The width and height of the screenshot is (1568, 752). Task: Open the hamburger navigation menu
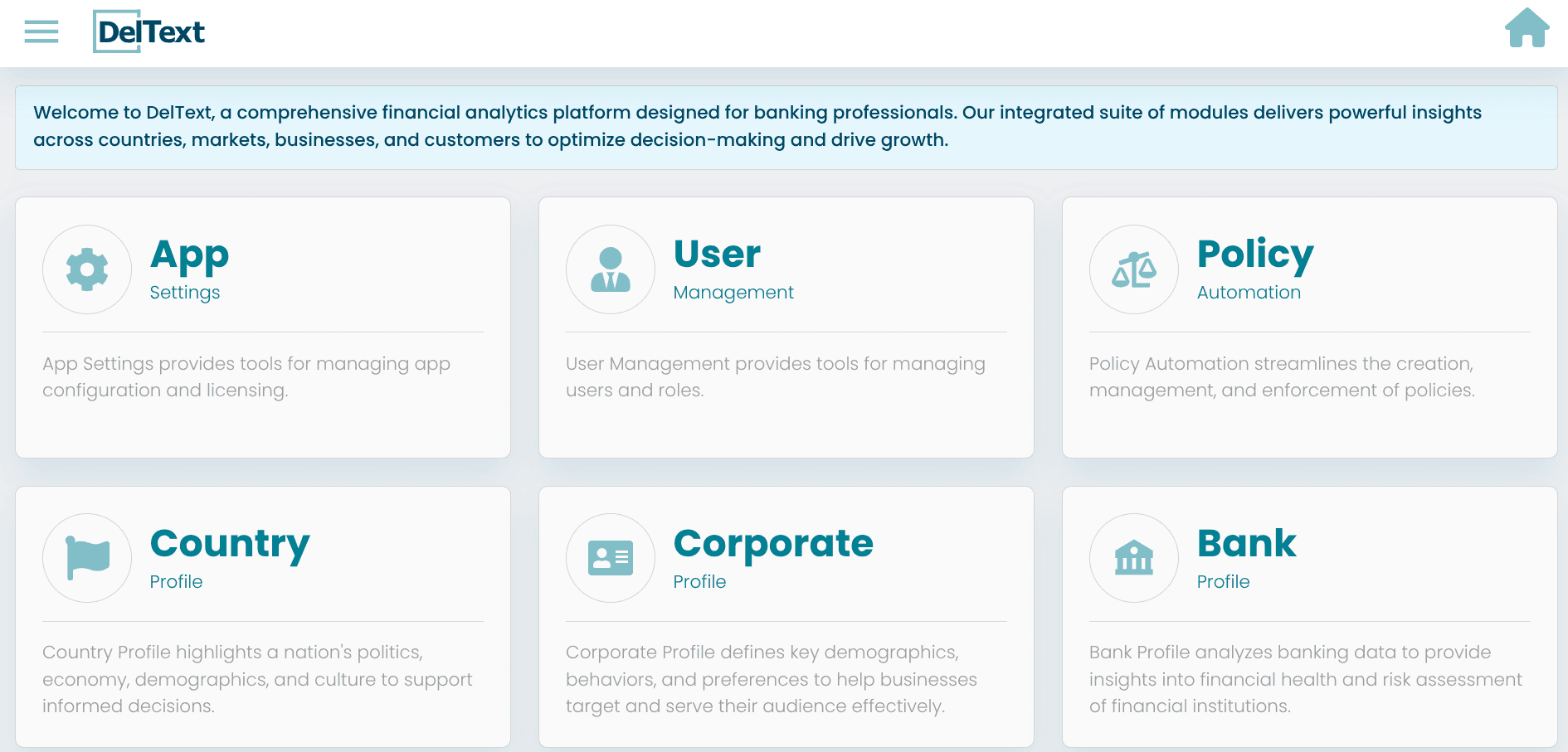[x=41, y=32]
